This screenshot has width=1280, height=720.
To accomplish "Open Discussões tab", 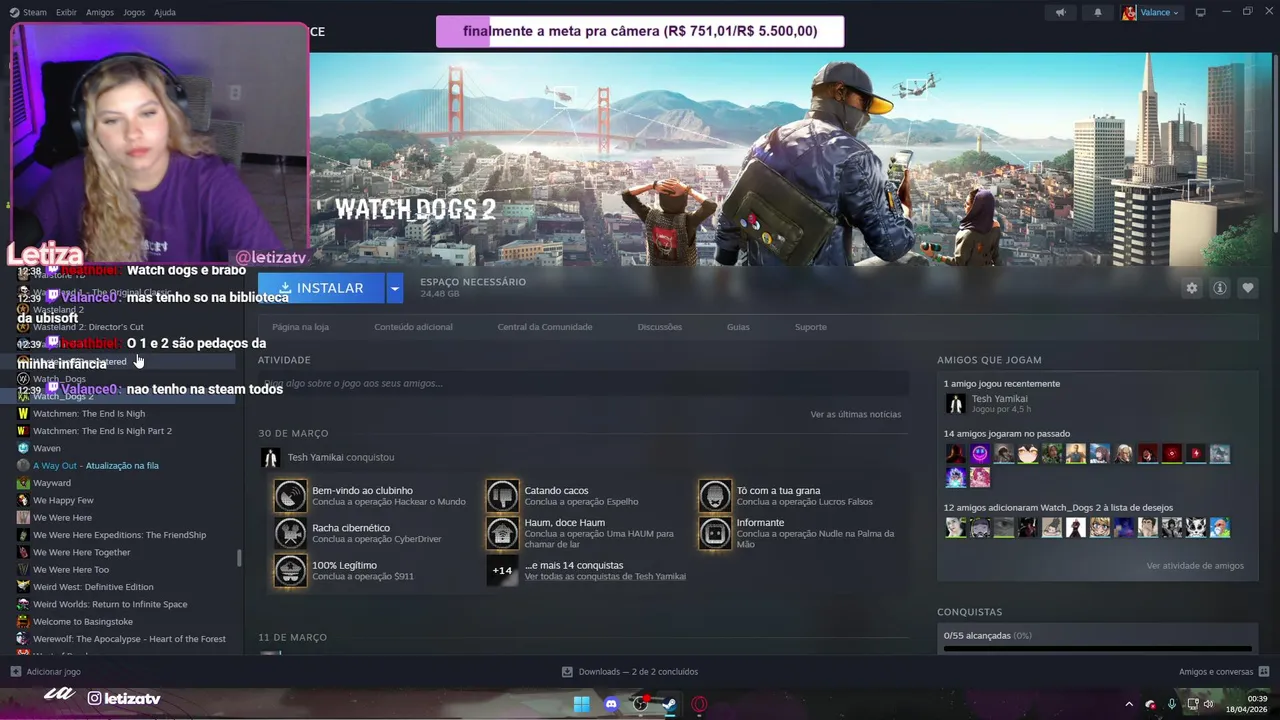I will 660,327.
